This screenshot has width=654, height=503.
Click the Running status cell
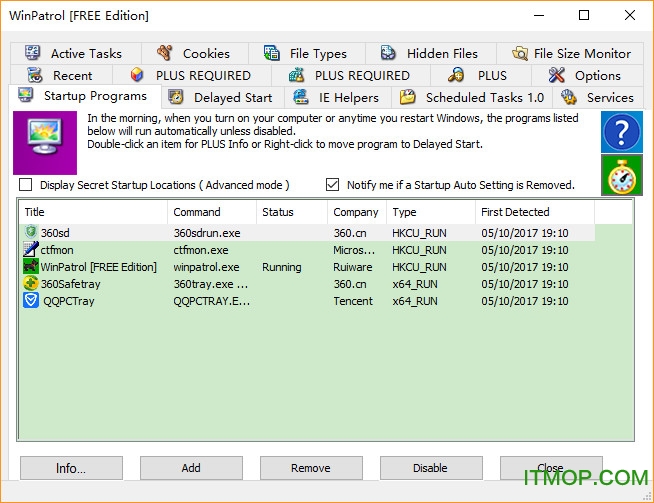click(x=282, y=267)
